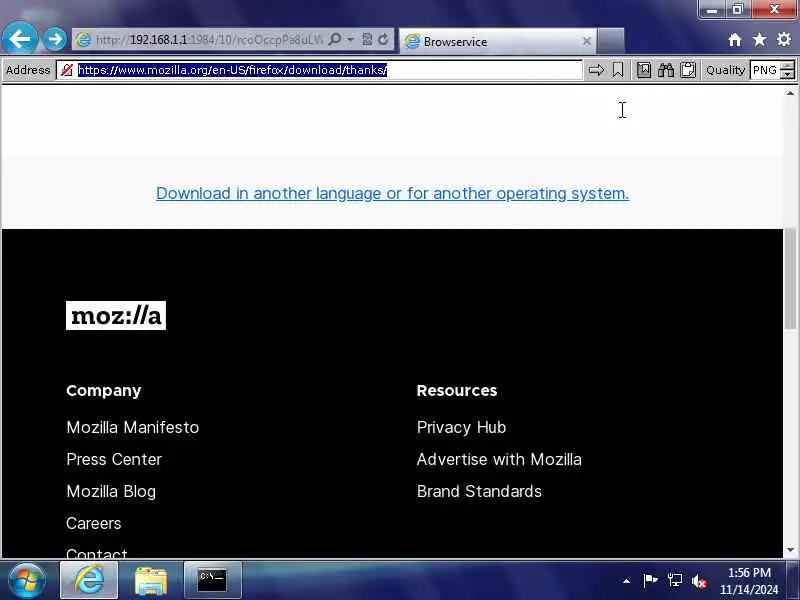Increase Quality with the up stepper arrow
This screenshot has width=800, height=600.
(788, 65)
